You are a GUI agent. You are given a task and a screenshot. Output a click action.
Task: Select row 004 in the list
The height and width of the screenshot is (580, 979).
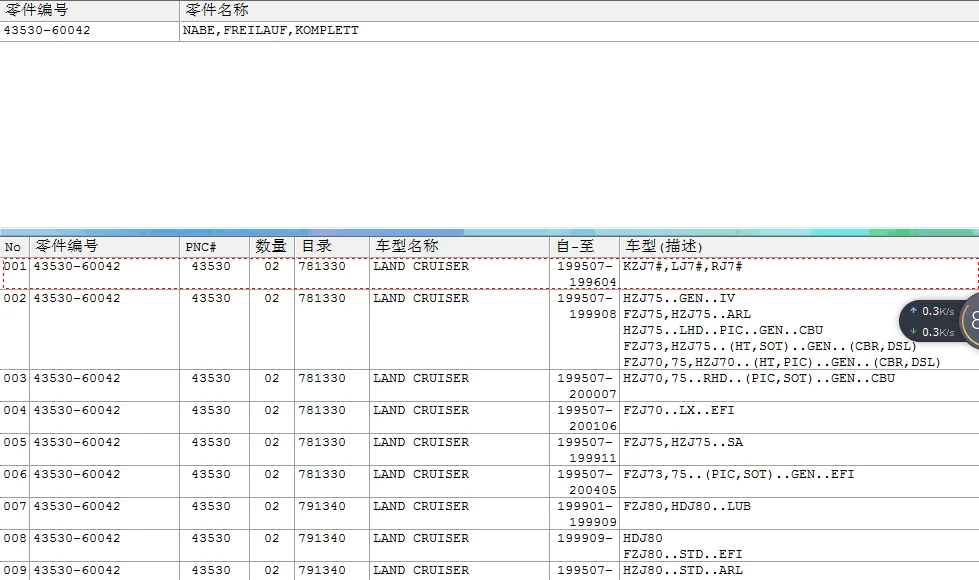490,418
